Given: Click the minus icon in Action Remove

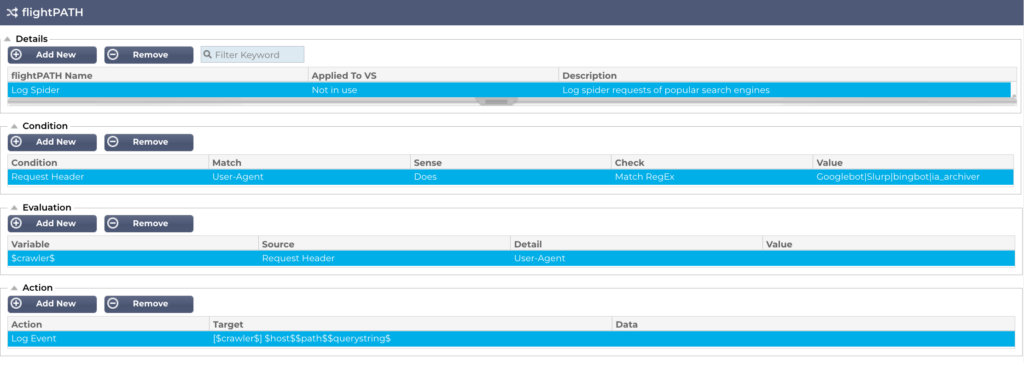Looking at the screenshot, I should pos(113,303).
